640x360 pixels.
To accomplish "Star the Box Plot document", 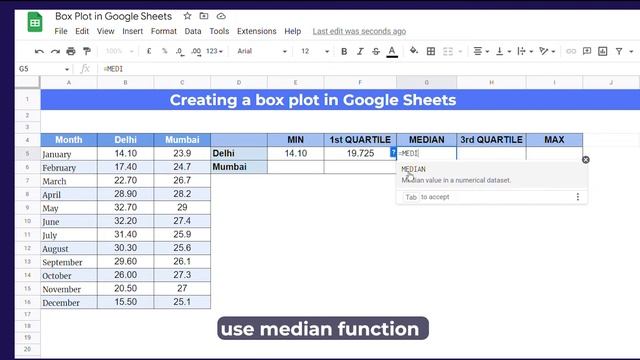I will [187, 16].
